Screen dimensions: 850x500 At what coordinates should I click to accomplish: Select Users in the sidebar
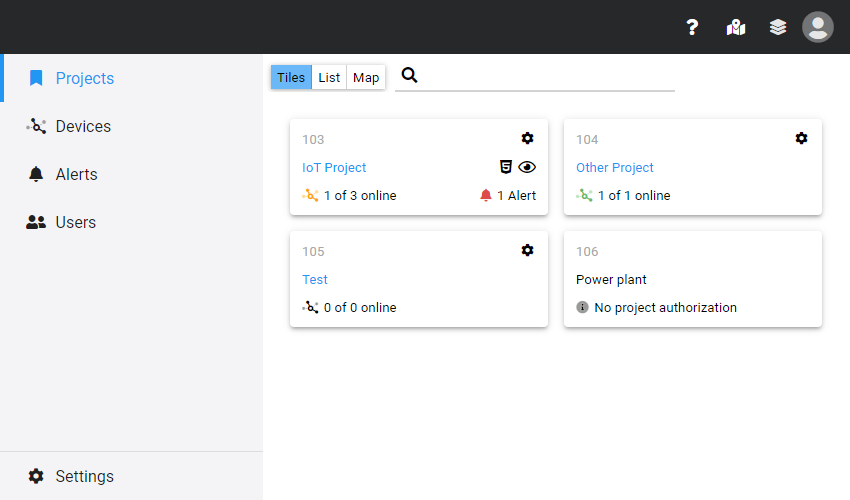pyautogui.click(x=75, y=222)
